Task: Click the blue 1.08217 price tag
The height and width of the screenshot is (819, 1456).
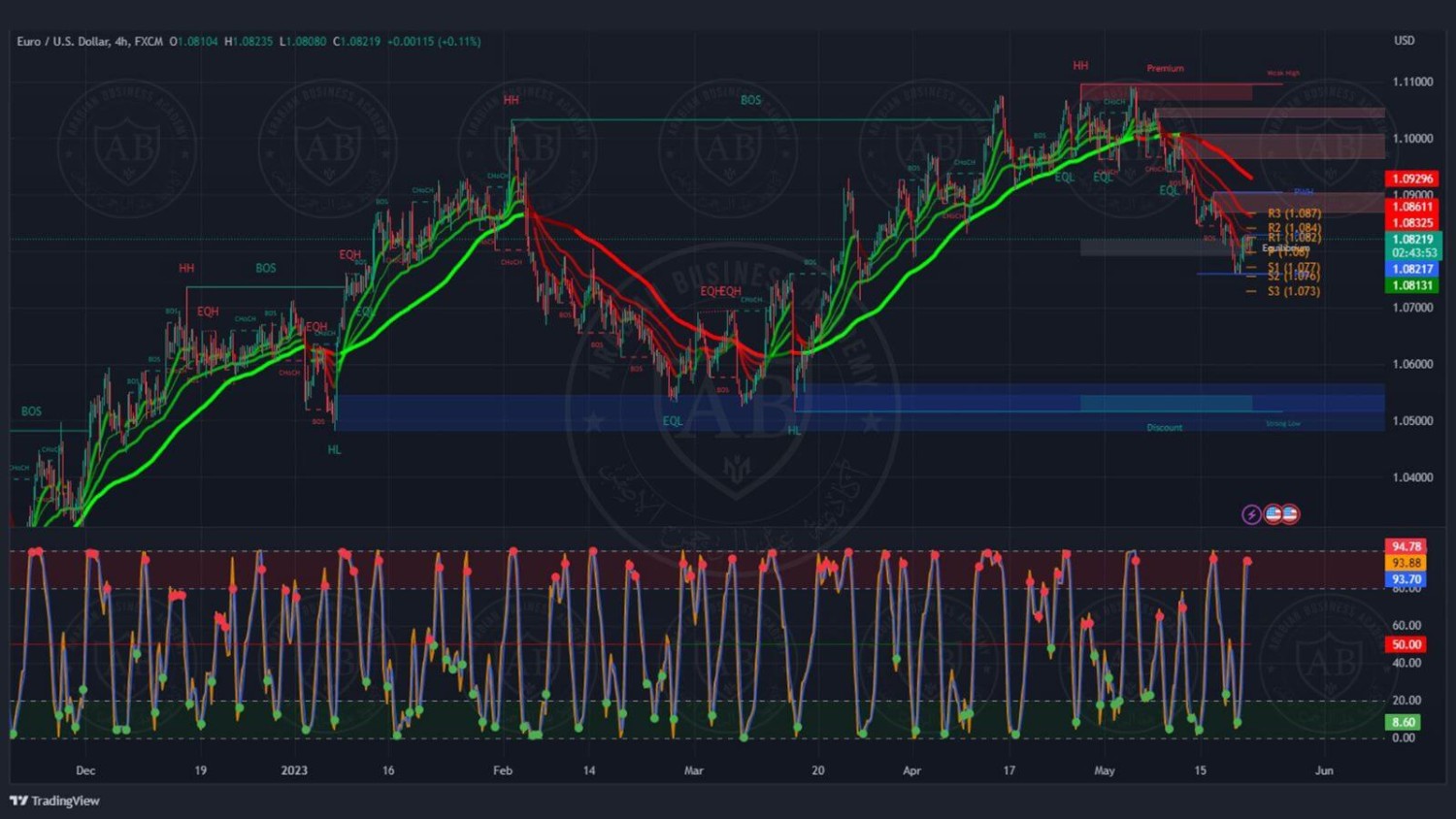Action: 1412,269
